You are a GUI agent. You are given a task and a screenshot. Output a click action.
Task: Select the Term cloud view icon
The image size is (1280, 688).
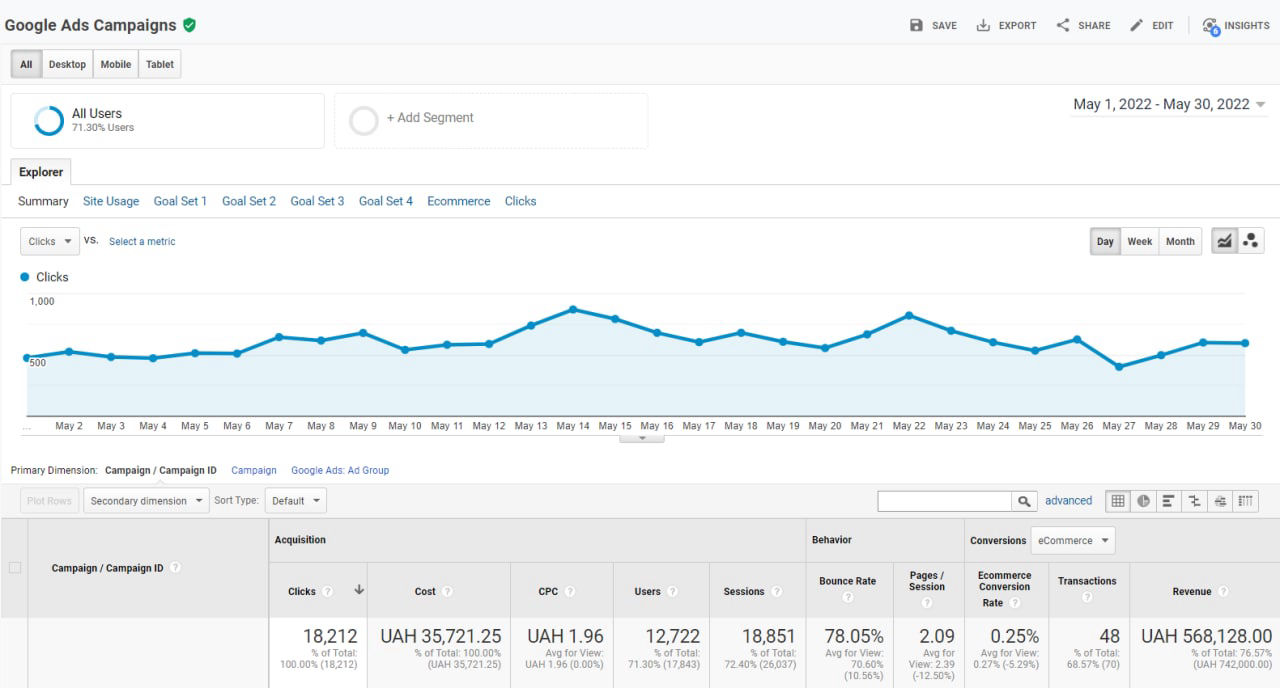[x=1220, y=501]
